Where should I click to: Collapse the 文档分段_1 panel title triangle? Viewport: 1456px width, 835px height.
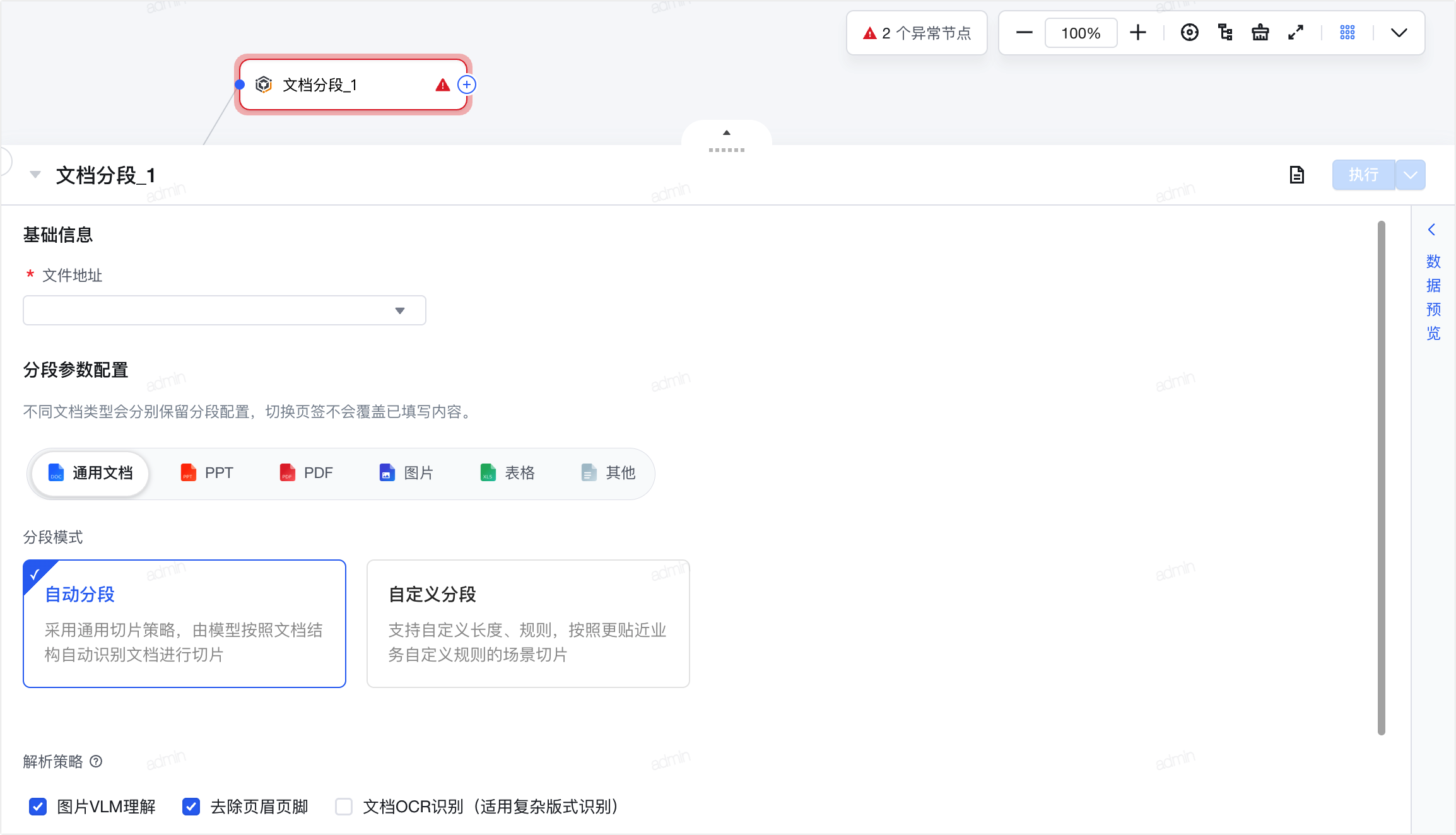35,175
